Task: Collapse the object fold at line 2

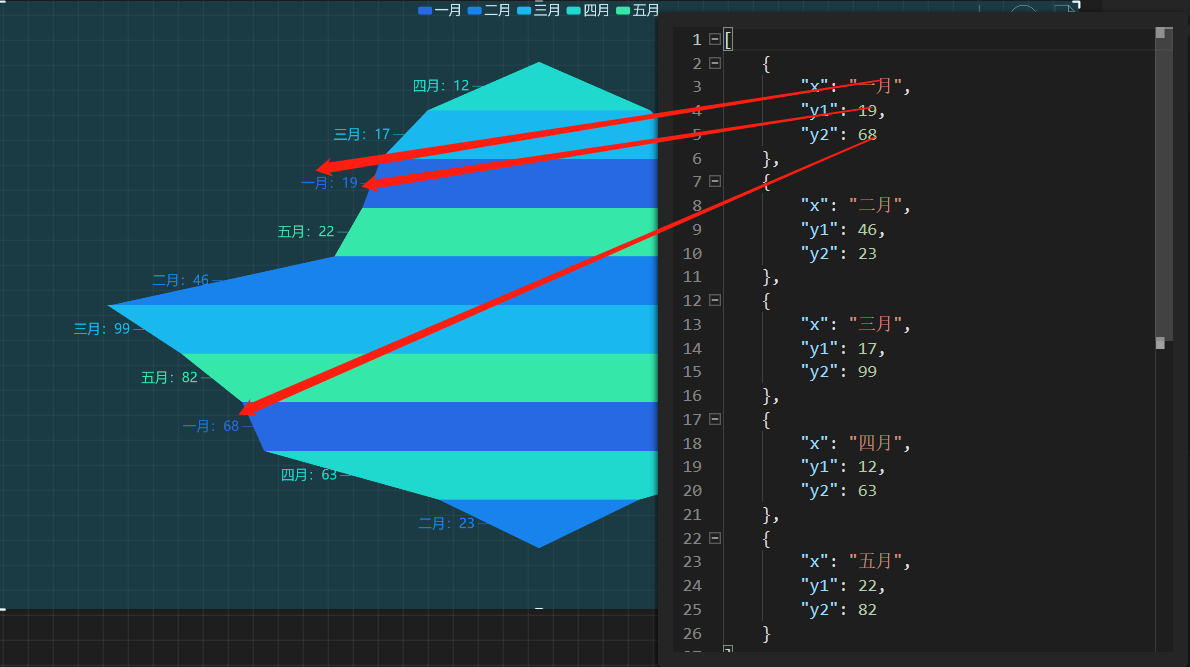Action: 715,63
